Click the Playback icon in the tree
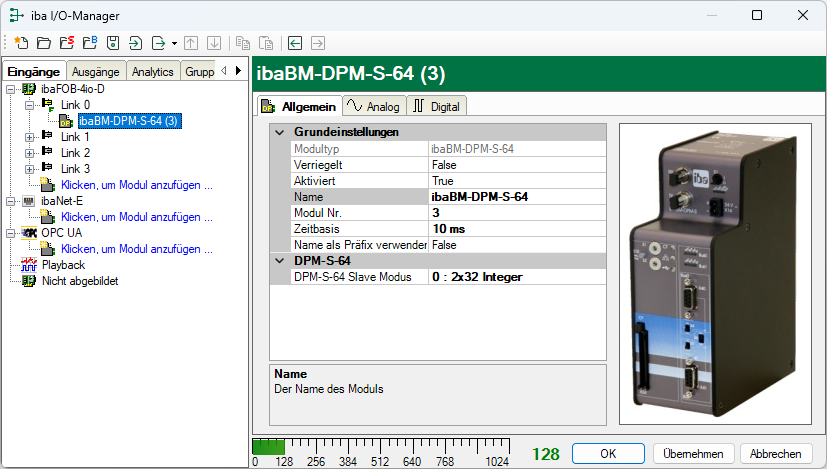The image size is (827, 469). point(29,265)
